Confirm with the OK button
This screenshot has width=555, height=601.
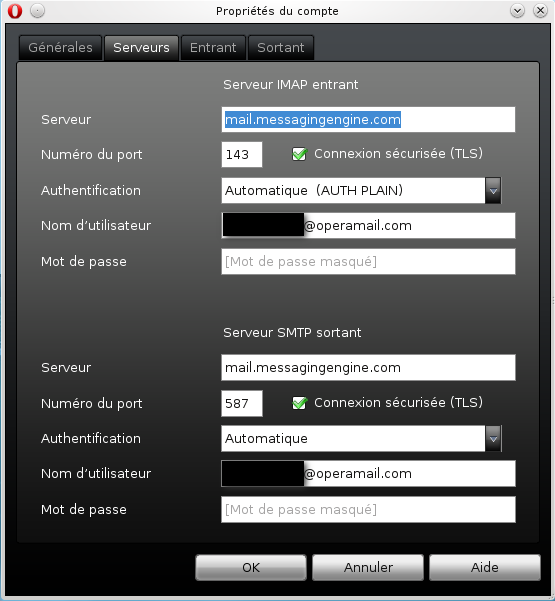coord(251,567)
